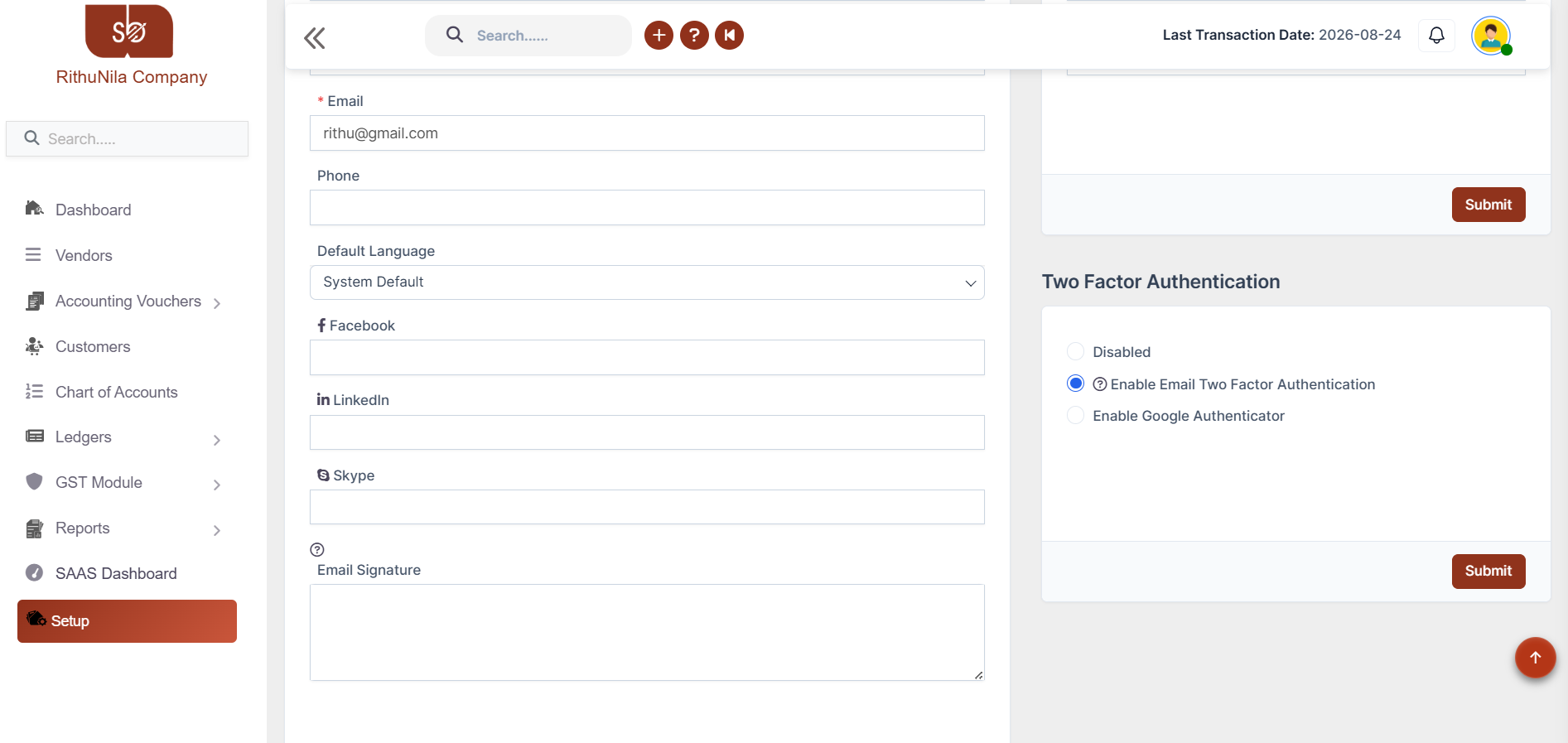Click the Vendors list icon

coord(33,254)
